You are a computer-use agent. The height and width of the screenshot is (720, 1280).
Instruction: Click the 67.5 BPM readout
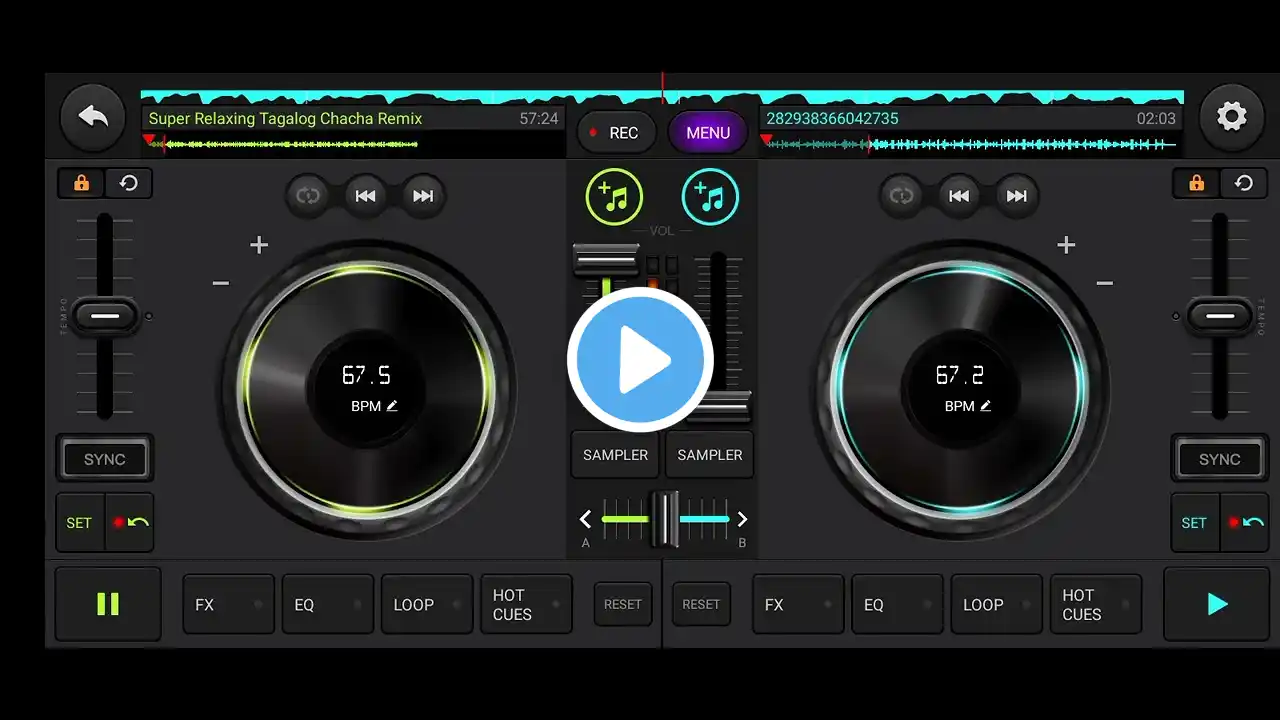click(x=367, y=375)
